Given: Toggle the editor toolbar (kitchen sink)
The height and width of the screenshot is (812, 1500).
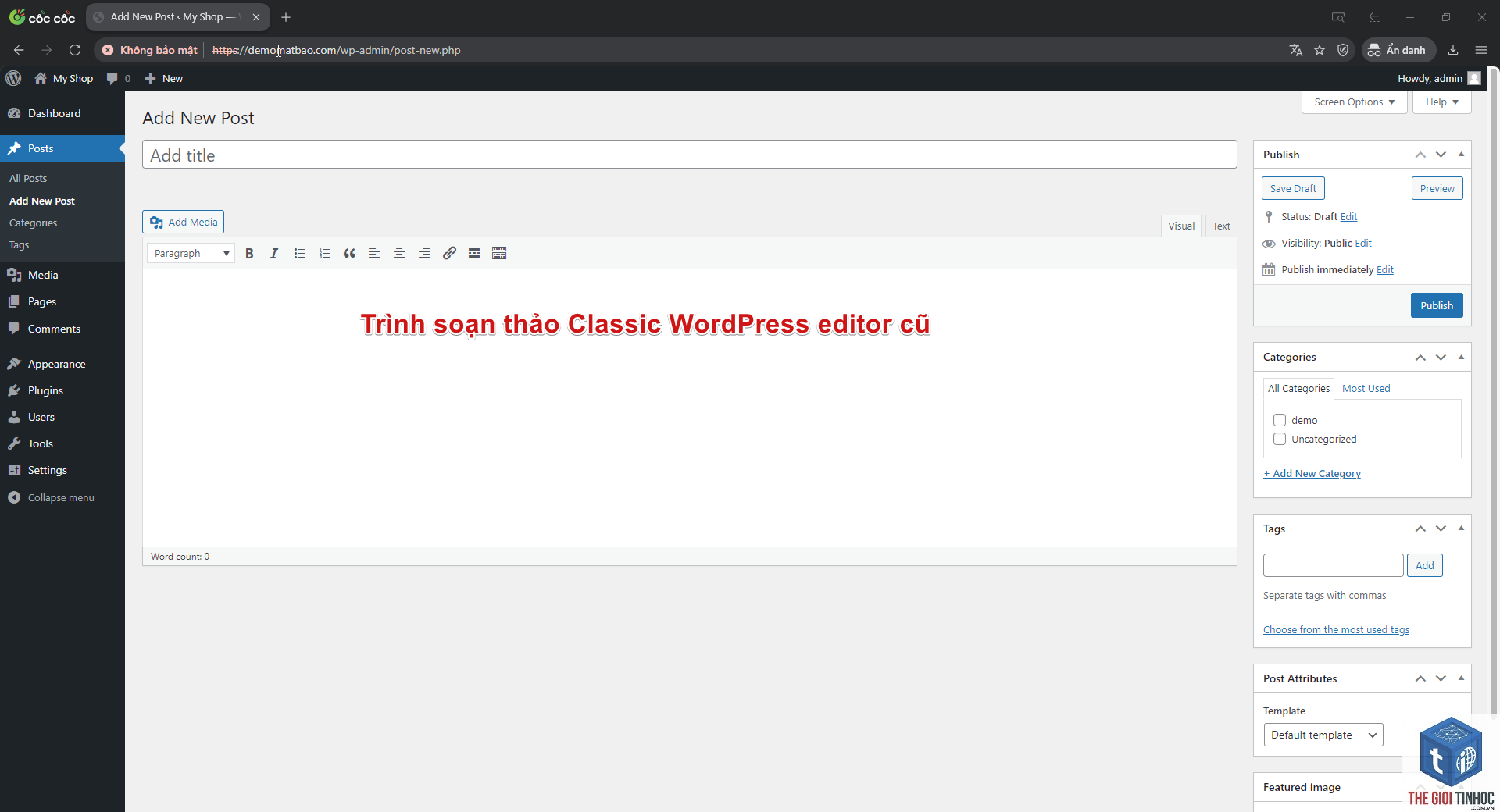Looking at the screenshot, I should (x=499, y=253).
